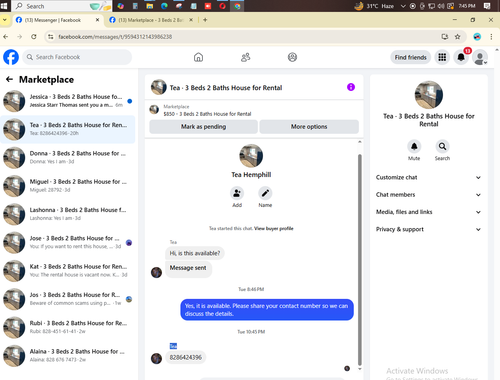
Task: Bookmark this page star icon
Action: 458,37
